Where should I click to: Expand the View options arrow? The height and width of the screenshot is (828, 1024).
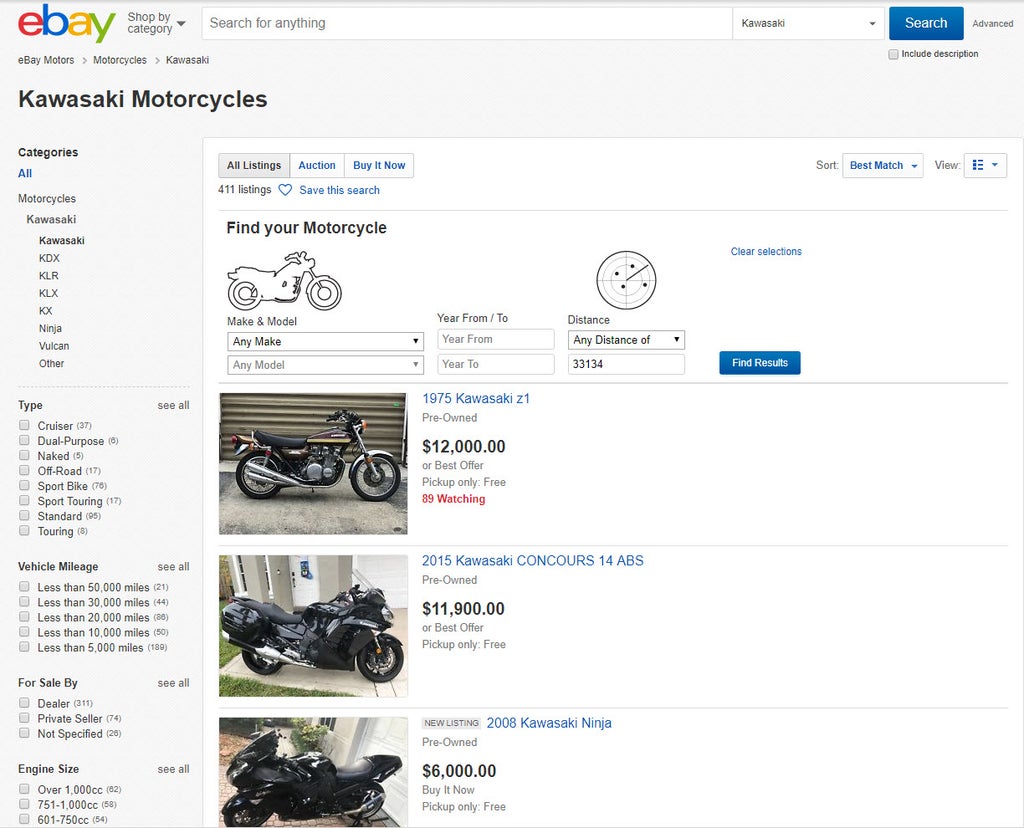click(x=995, y=165)
